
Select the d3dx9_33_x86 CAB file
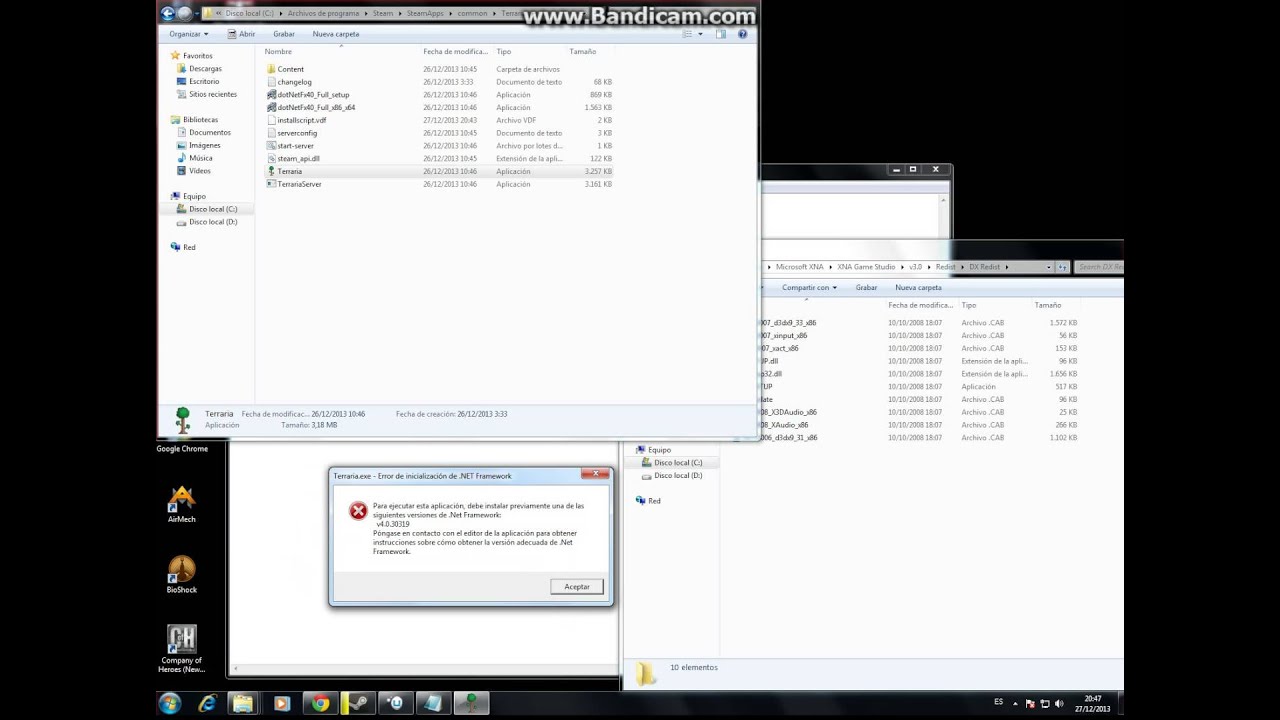(789, 323)
